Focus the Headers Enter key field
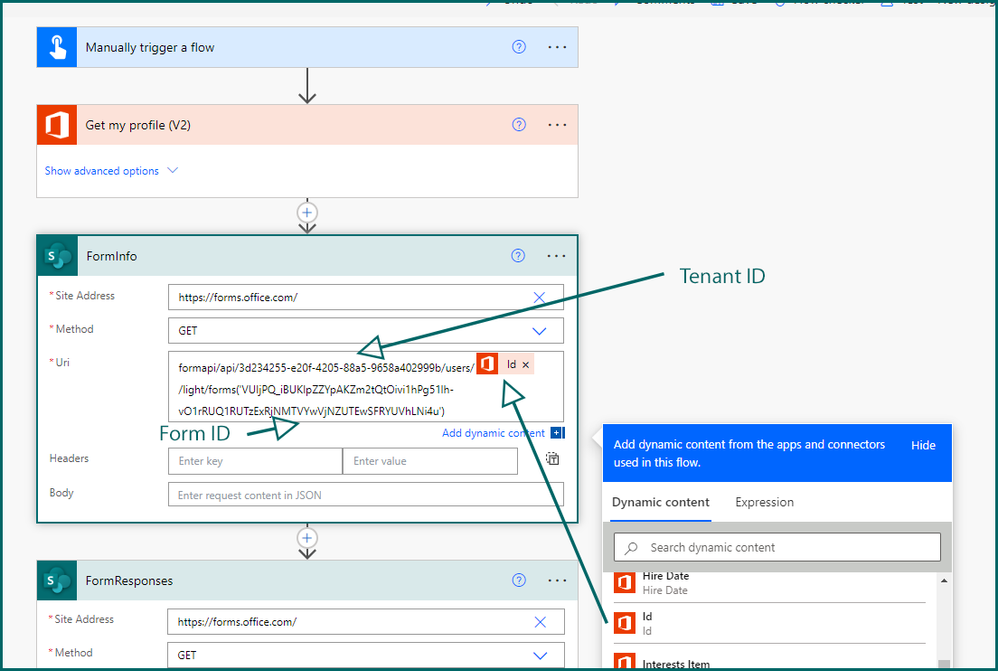Image resolution: width=998 pixels, height=671 pixels. pyautogui.click(x=255, y=461)
